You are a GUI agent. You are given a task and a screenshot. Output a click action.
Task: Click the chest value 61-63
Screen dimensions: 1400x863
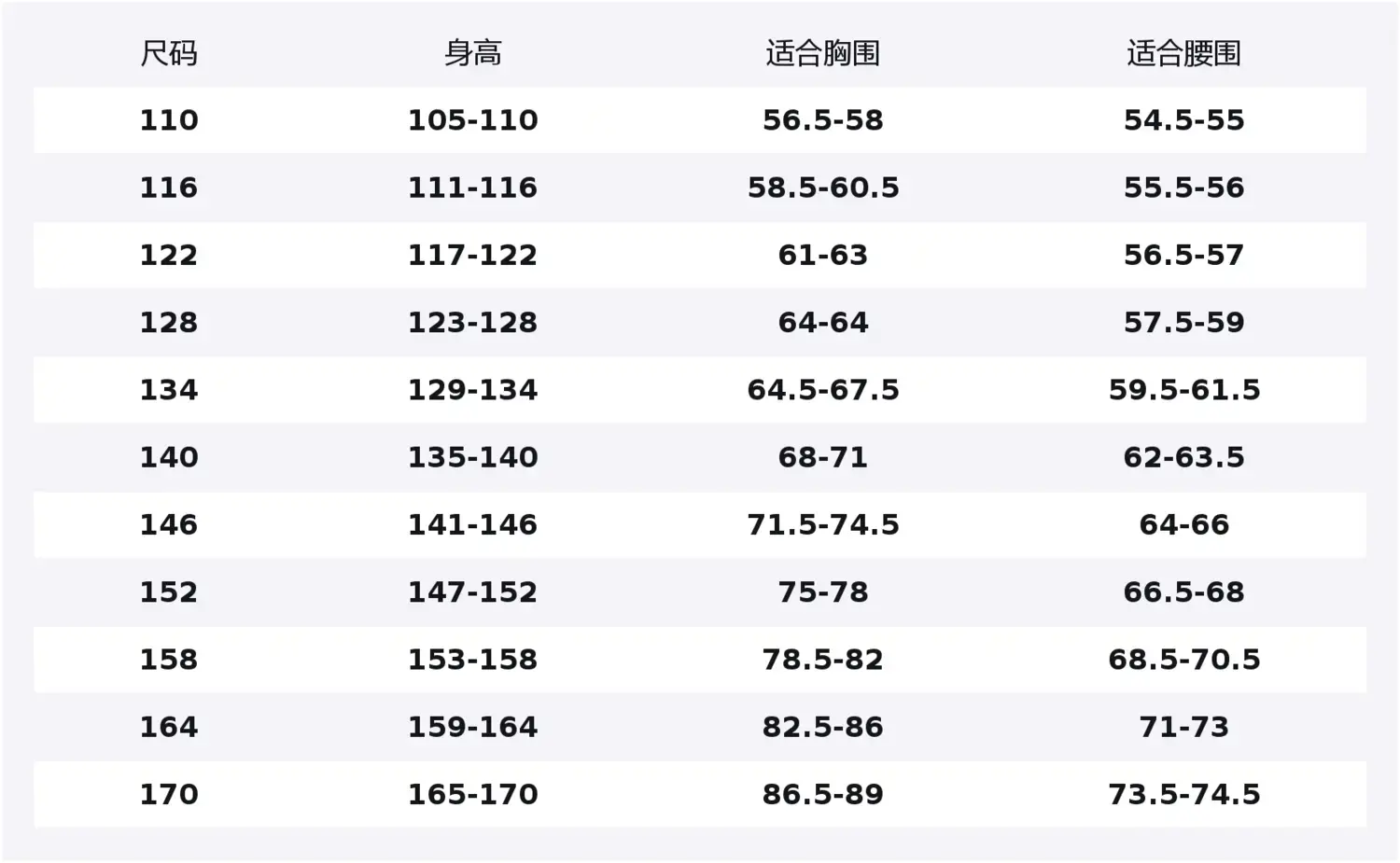(822, 255)
